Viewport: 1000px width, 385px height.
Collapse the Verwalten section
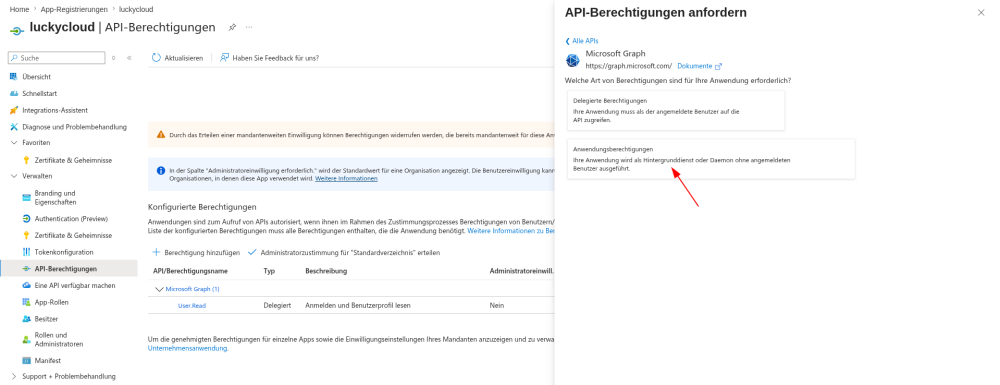pyautogui.click(x=14, y=176)
